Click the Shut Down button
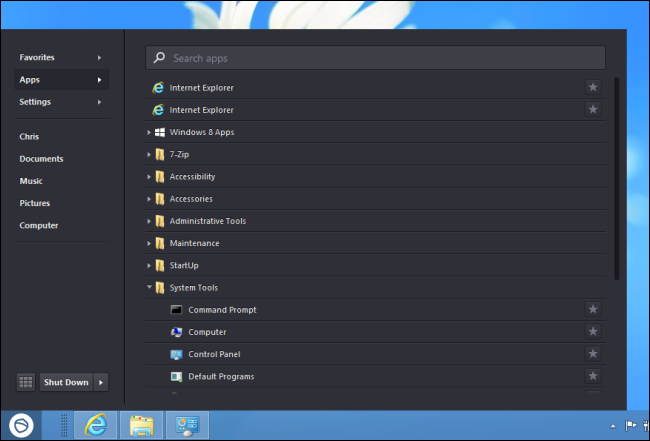The height and width of the screenshot is (441, 650). (x=66, y=382)
